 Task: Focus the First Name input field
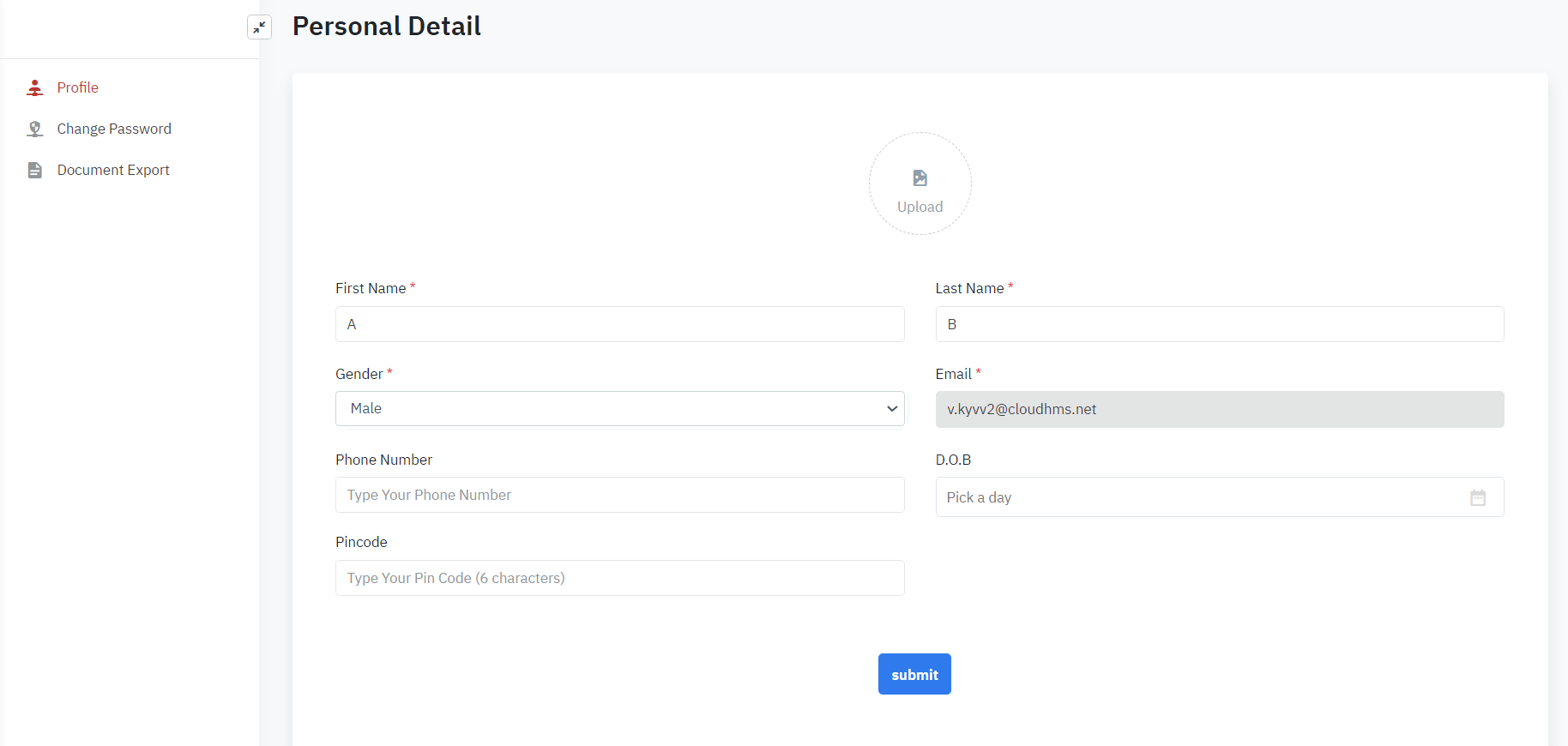click(619, 324)
